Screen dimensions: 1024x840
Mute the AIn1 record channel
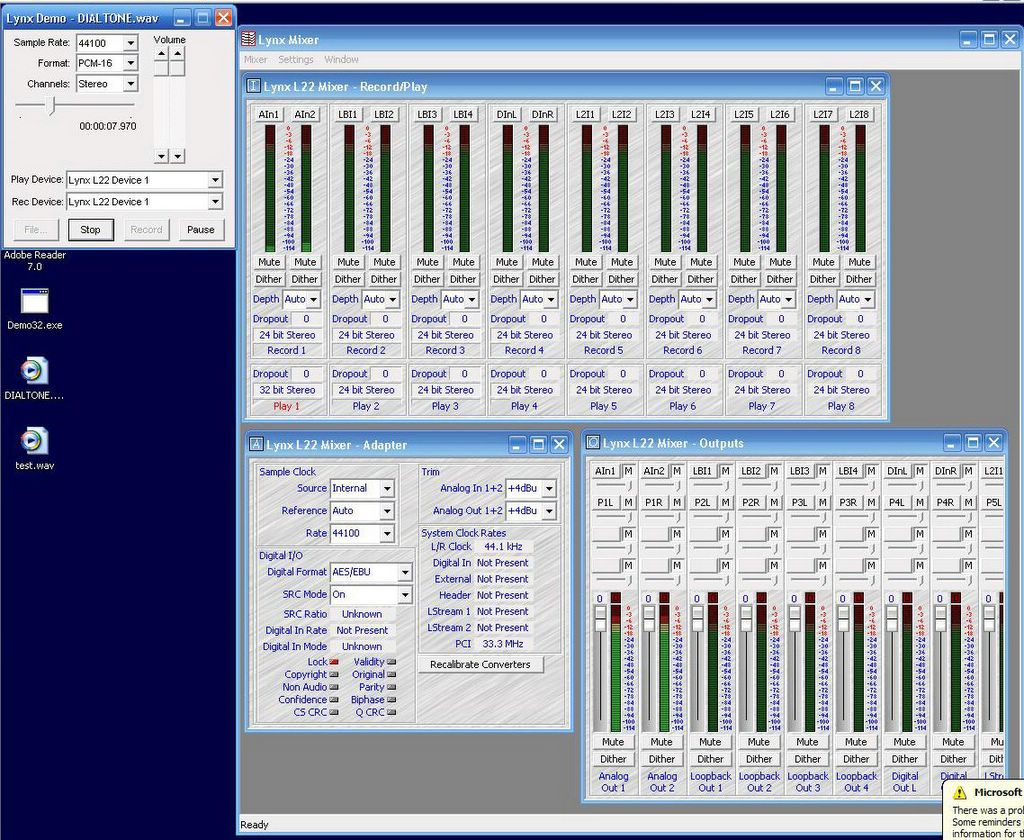tap(268, 262)
